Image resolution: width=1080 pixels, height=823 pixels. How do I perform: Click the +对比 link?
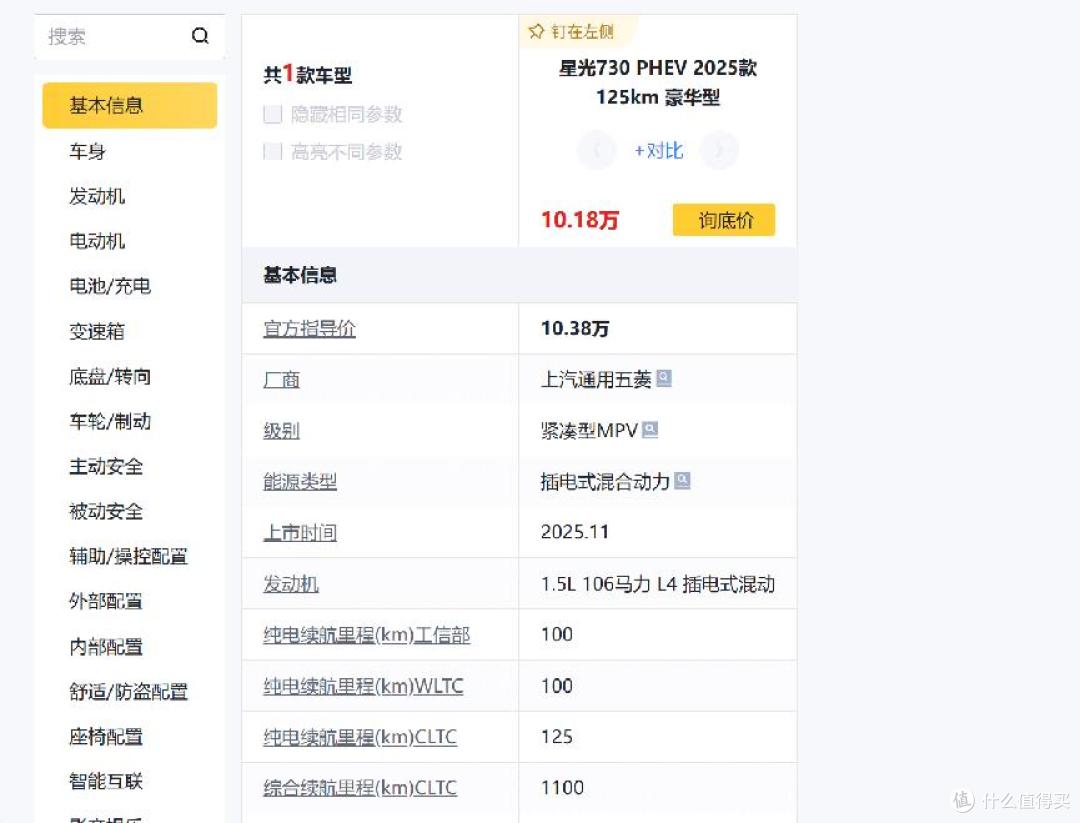coord(658,150)
